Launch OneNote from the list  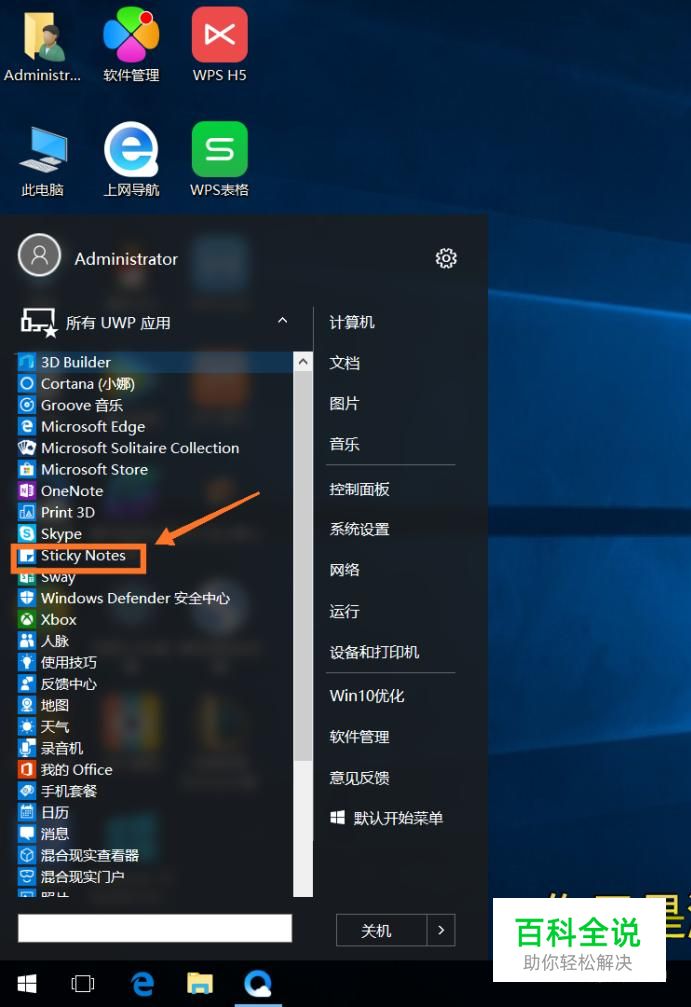[154, 491]
